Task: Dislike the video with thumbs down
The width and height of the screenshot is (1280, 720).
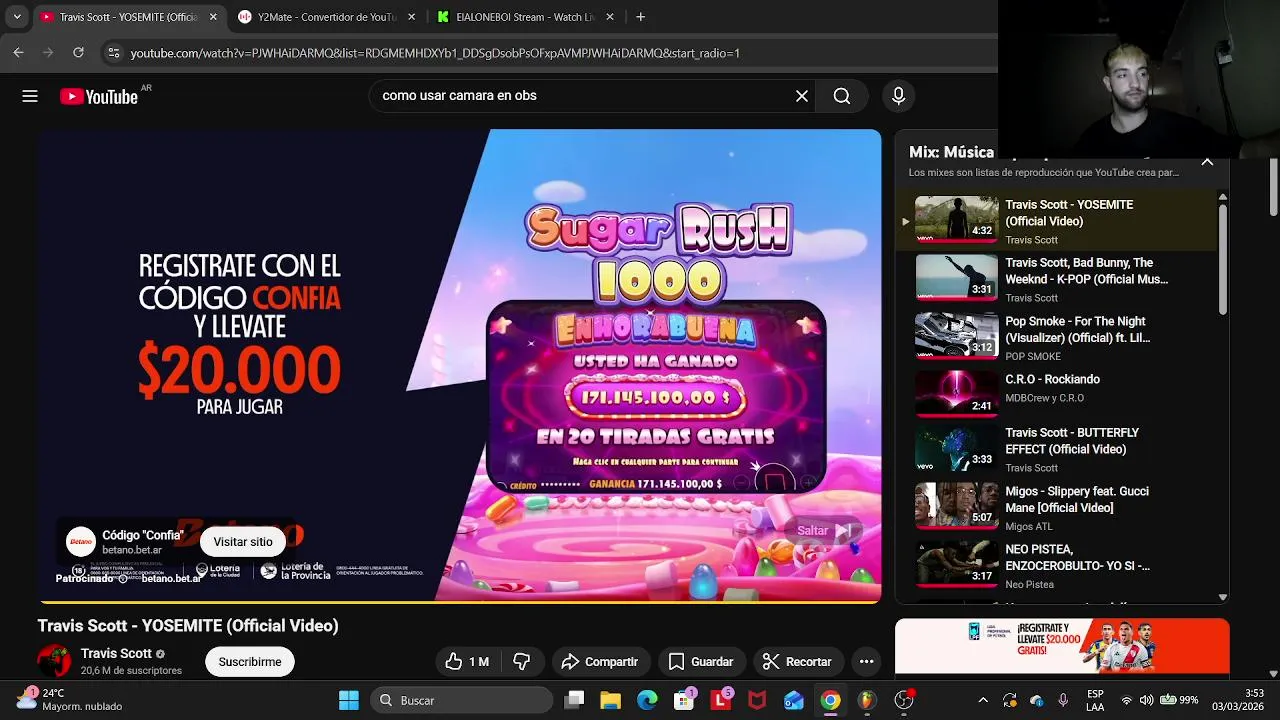Action: click(x=522, y=661)
